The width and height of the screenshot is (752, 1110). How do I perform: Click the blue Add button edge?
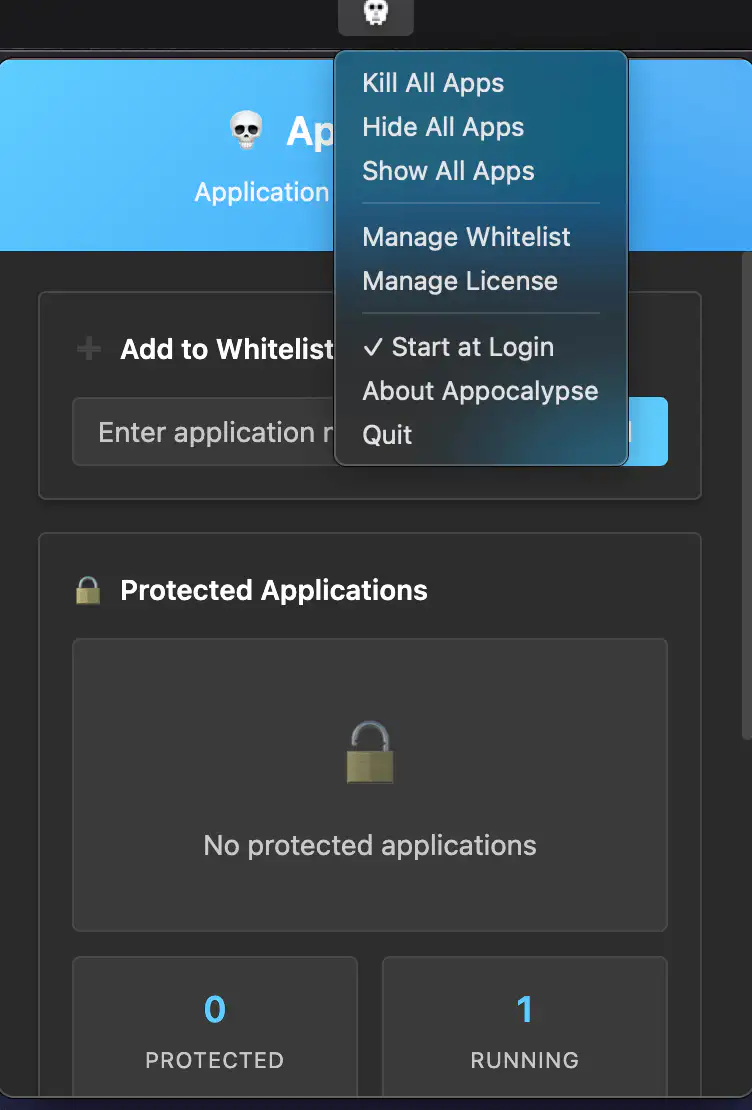[648, 431]
